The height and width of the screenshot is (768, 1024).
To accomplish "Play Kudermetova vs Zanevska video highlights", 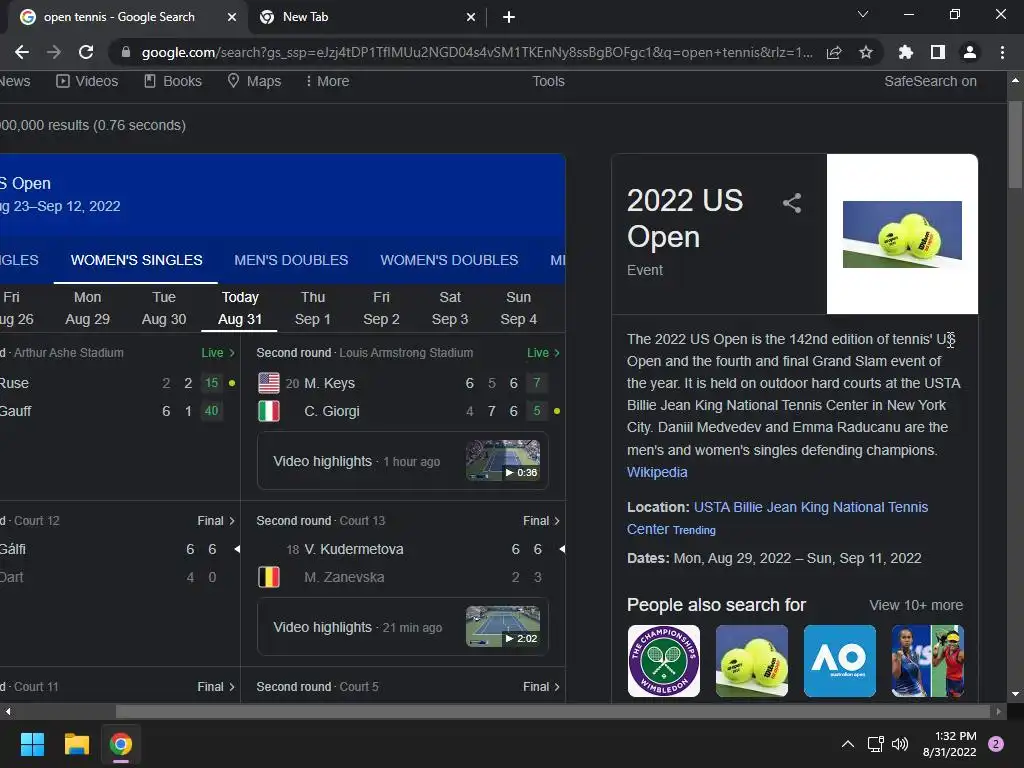I will 403,627.
